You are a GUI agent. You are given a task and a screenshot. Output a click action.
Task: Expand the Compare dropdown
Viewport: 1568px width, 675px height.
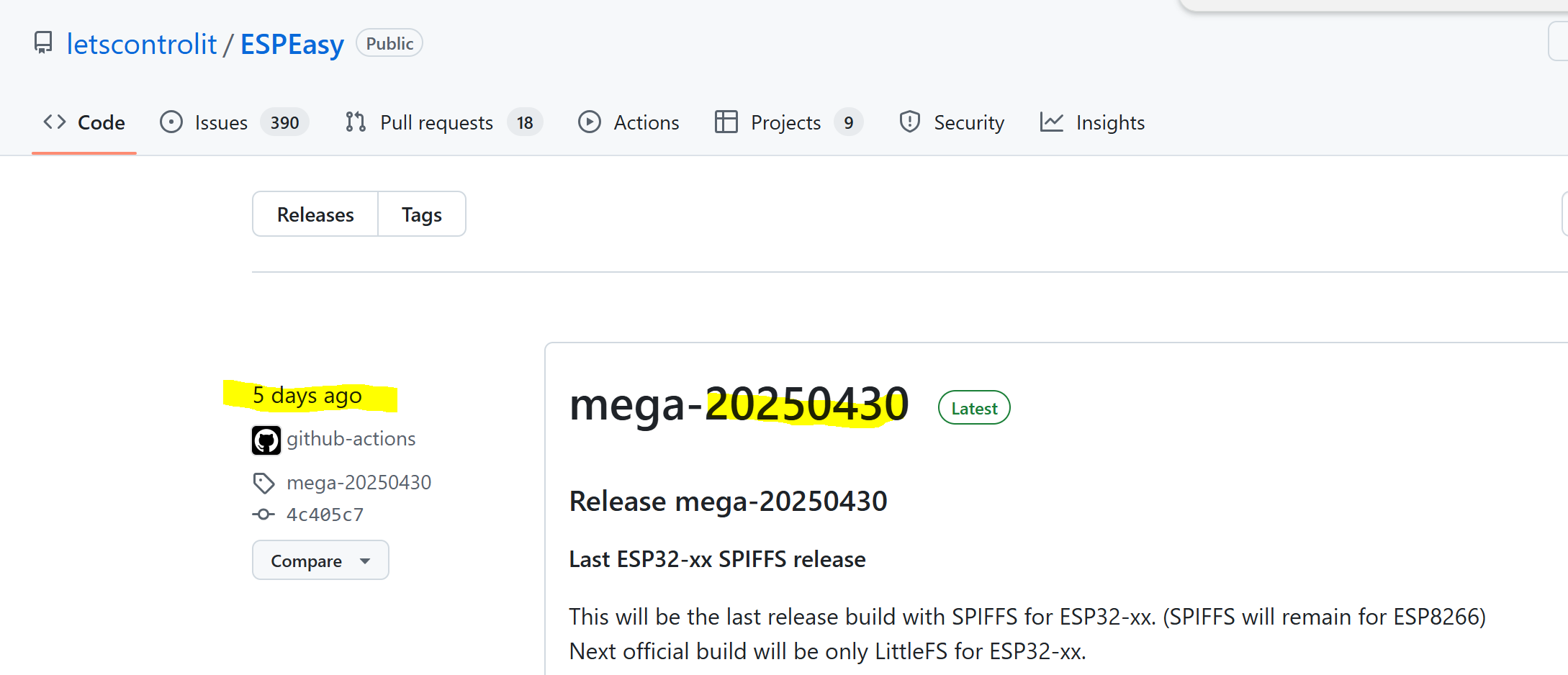pos(320,560)
